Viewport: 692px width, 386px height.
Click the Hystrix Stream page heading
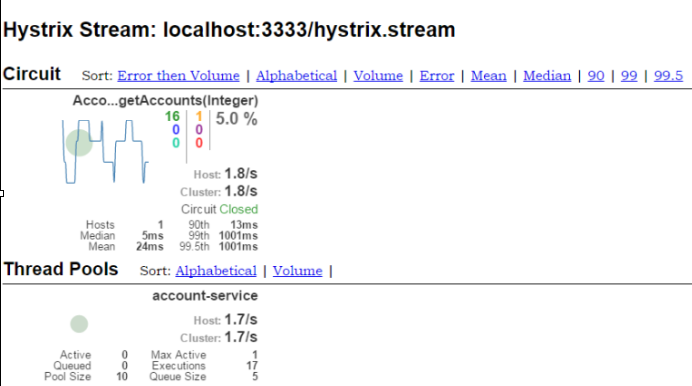coord(229,30)
